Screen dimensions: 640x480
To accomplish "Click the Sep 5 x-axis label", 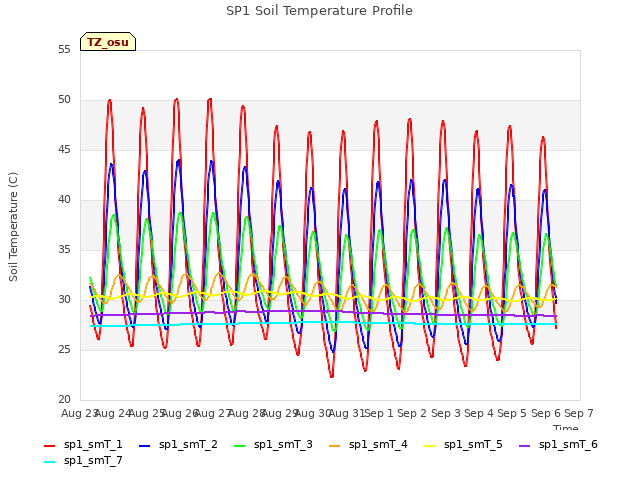I will (x=512, y=413).
